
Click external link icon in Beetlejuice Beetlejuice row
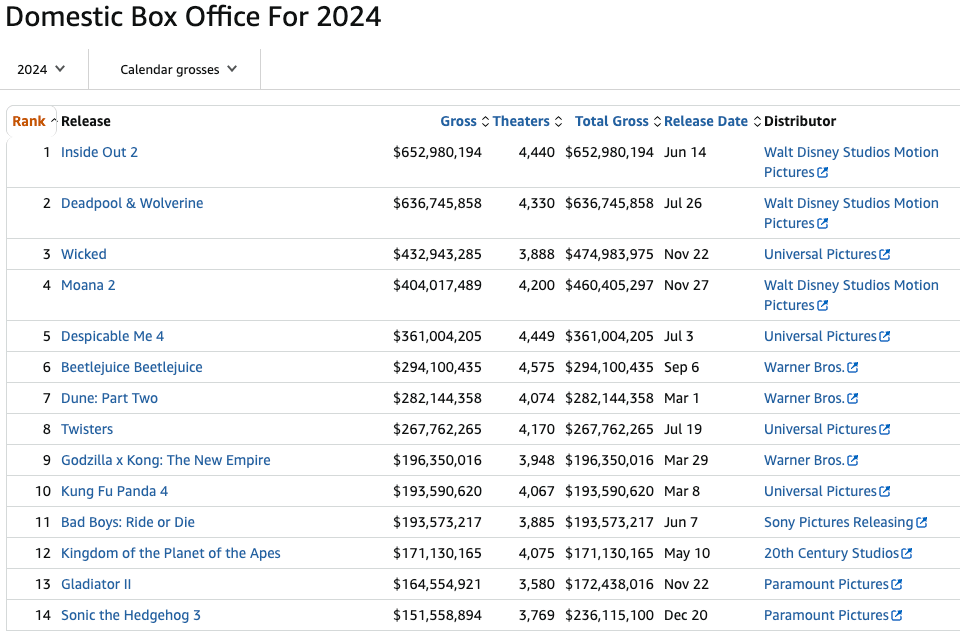point(853,368)
